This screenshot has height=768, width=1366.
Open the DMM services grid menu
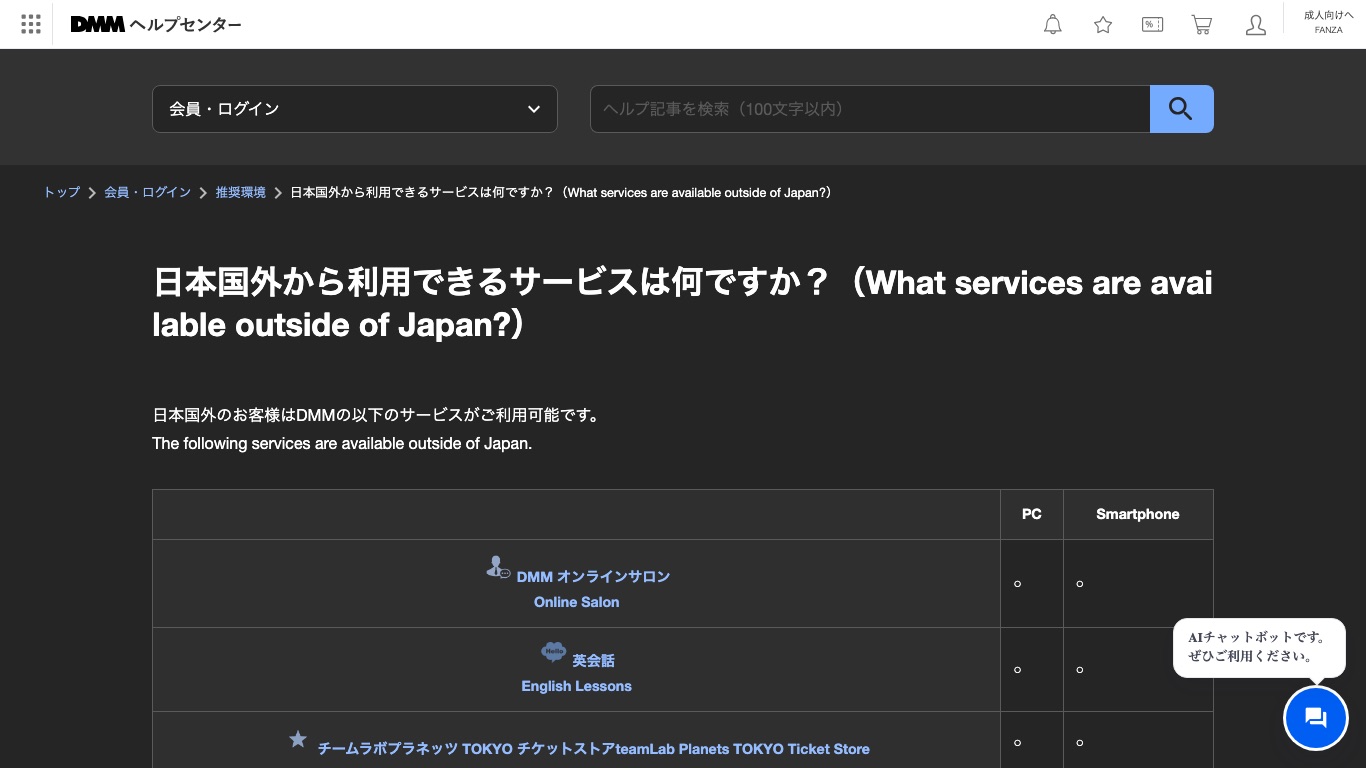tap(31, 24)
